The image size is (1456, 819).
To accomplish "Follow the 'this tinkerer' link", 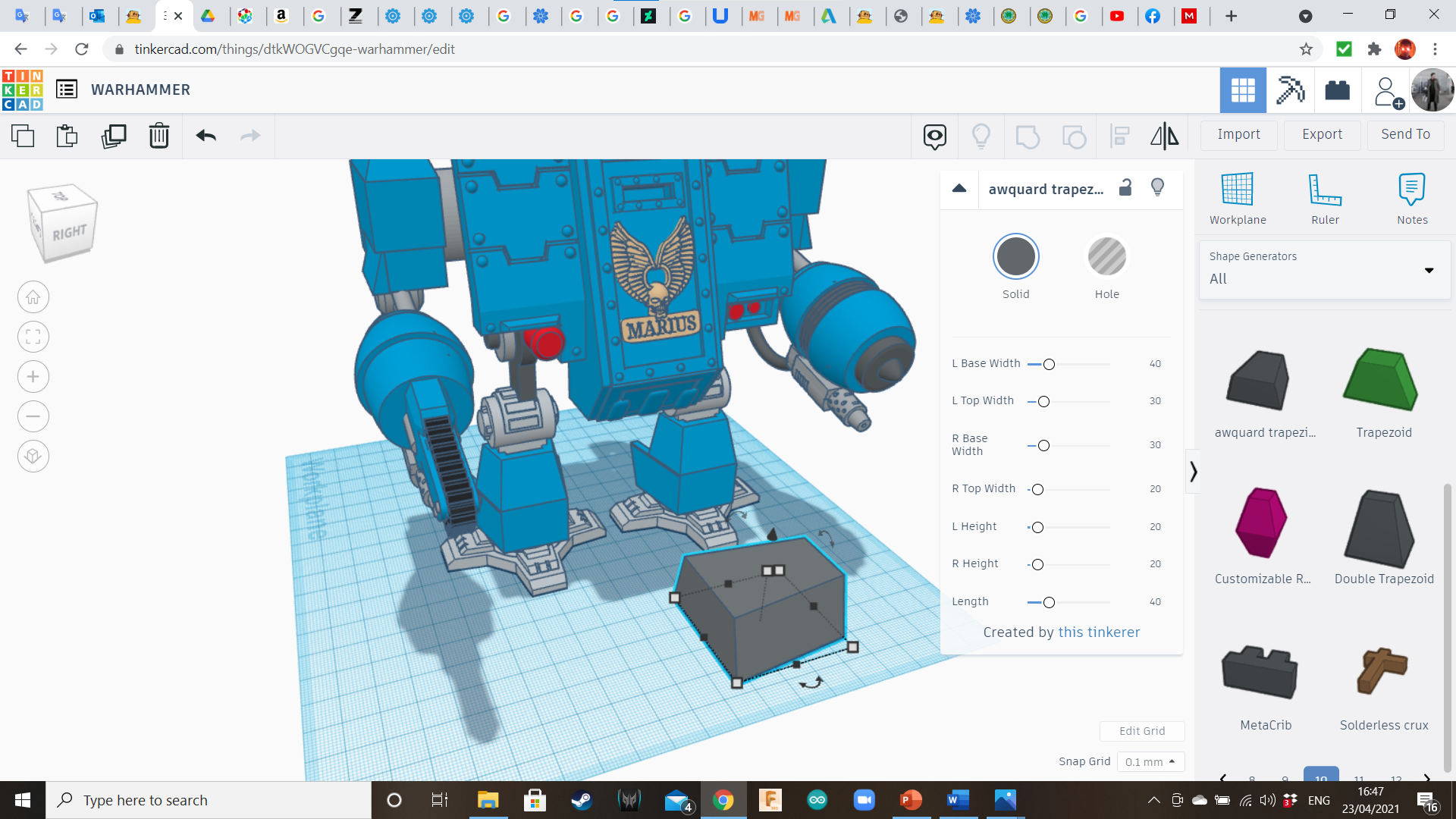I will (1099, 632).
